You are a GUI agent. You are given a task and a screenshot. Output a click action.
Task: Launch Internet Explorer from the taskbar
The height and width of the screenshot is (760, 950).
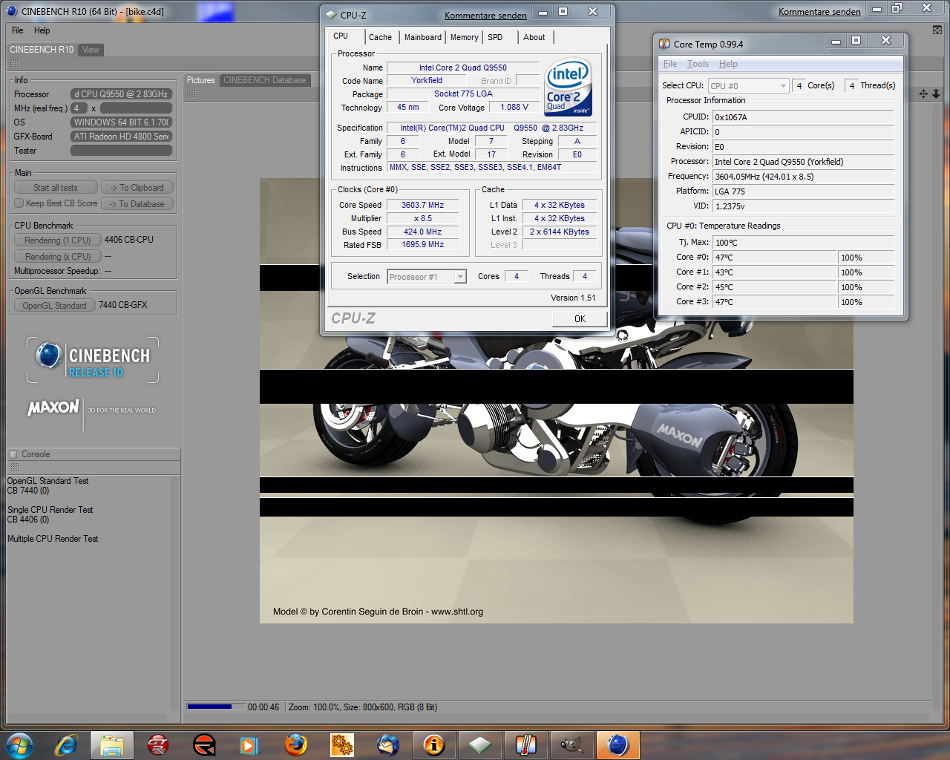(65, 745)
